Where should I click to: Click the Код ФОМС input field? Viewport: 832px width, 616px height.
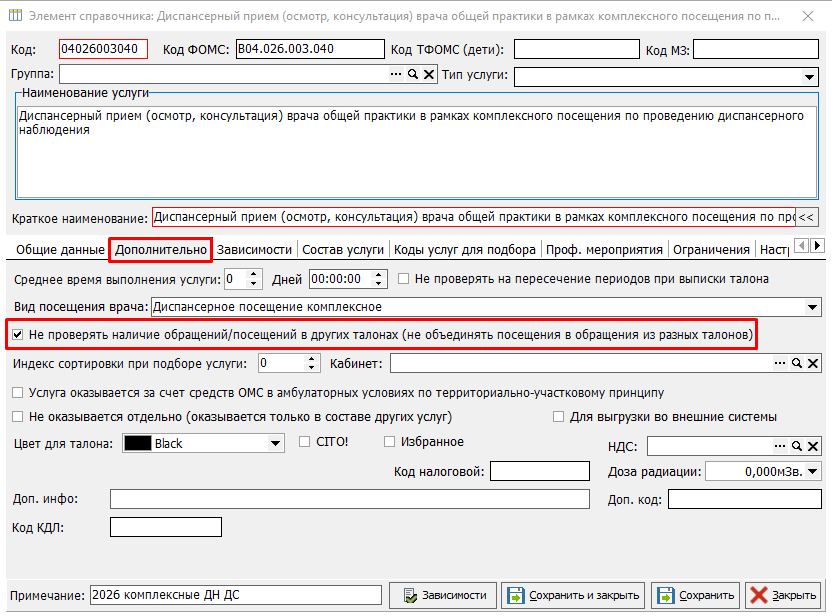coord(310,49)
